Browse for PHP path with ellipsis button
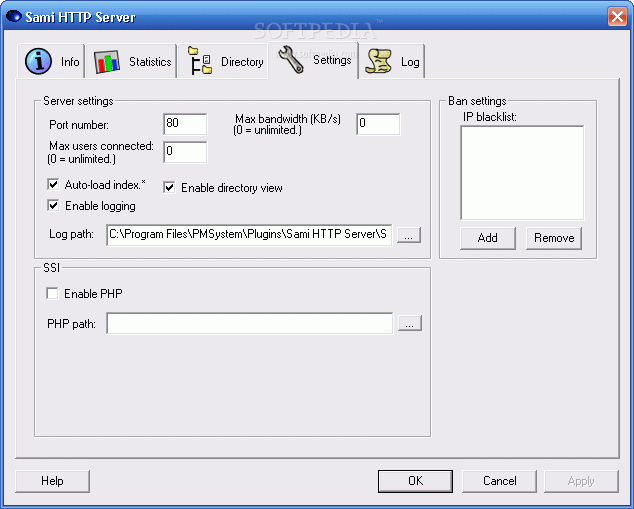Image resolution: width=634 pixels, height=509 pixels. tap(410, 323)
